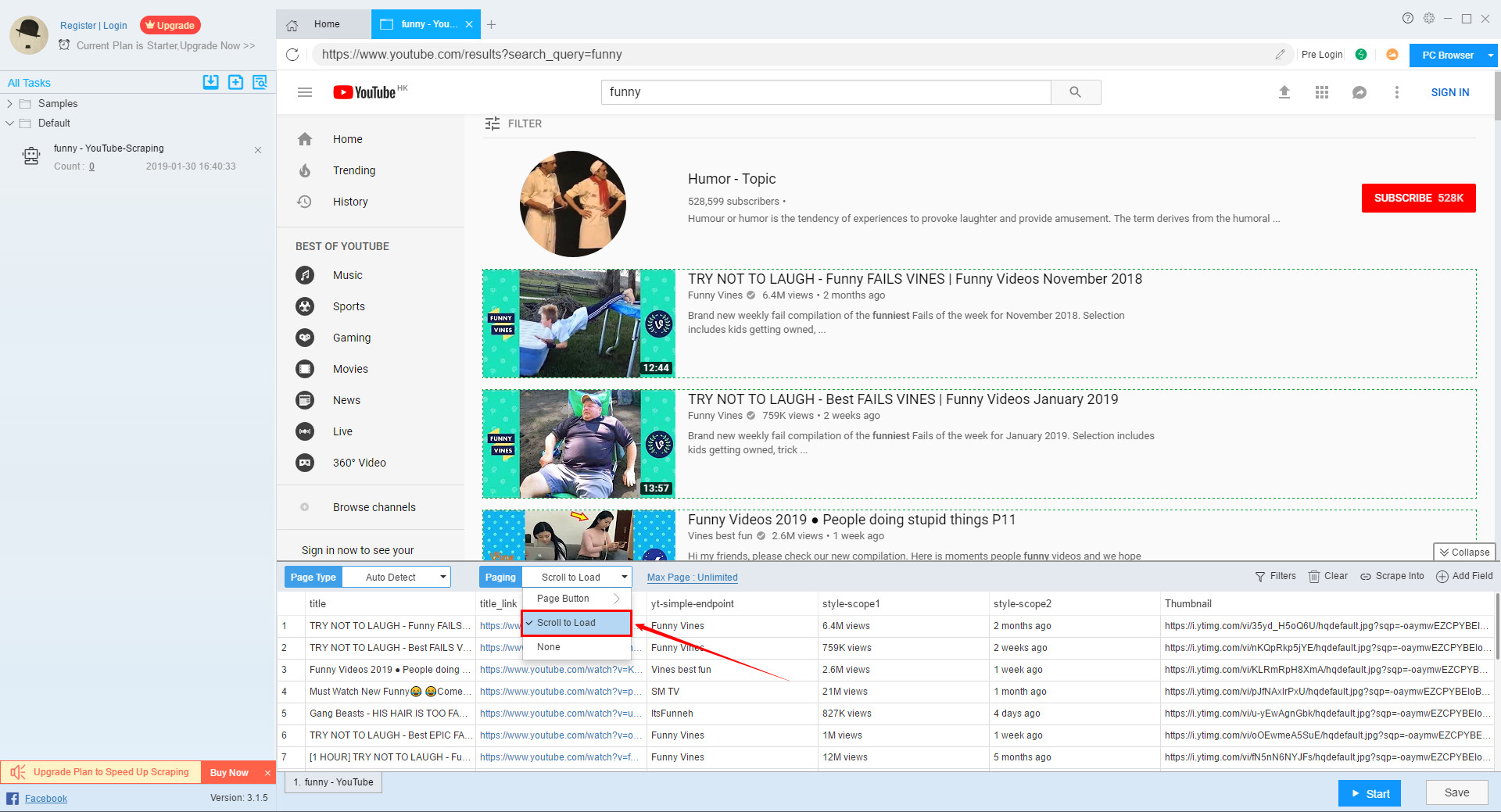Open the YouTube three-dot settings menu
Image resolution: width=1501 pixels, height=812 pixels.
point(1397,92)
